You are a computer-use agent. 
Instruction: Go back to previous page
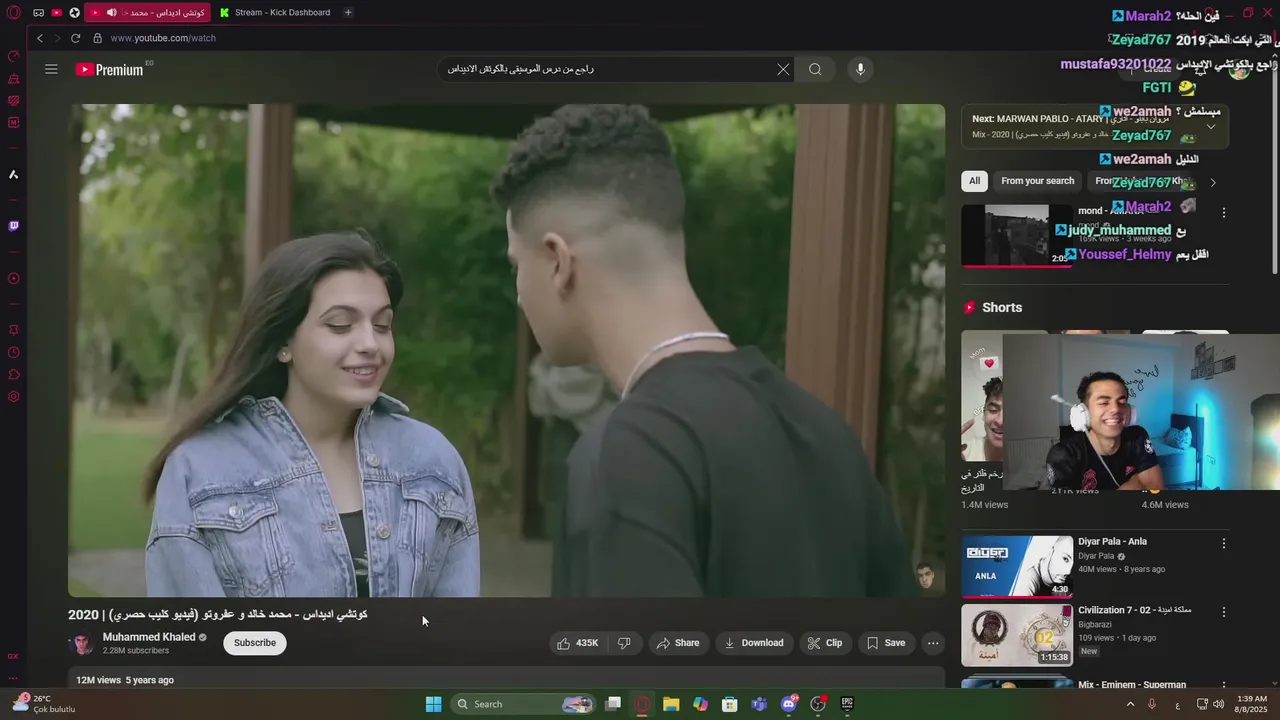40,38
